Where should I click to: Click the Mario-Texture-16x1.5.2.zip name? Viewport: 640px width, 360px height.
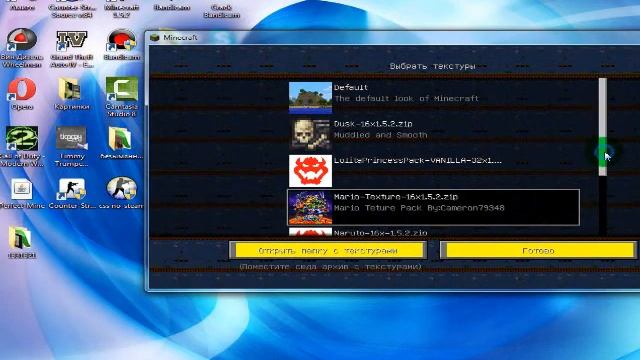pos(396,197)
